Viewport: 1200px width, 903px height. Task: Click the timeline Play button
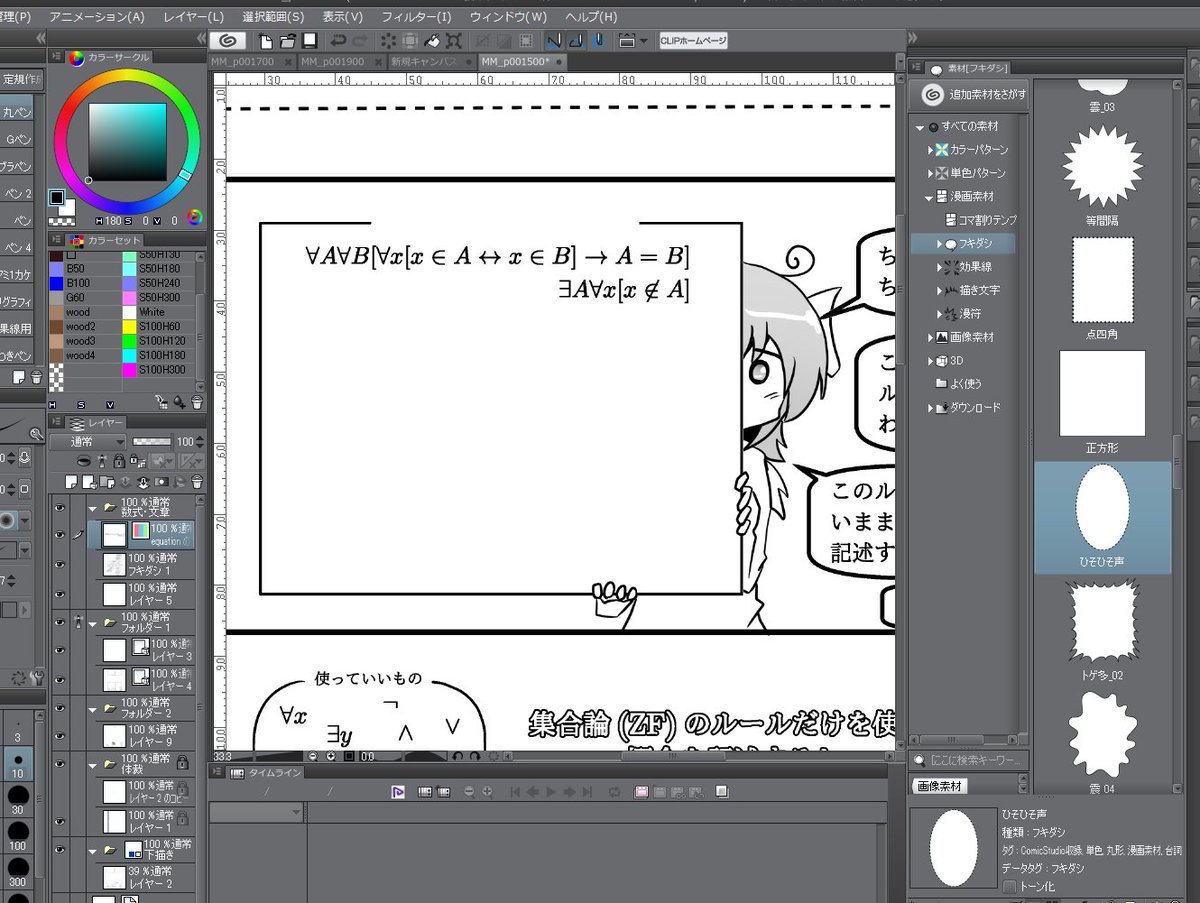click(553, 791)
